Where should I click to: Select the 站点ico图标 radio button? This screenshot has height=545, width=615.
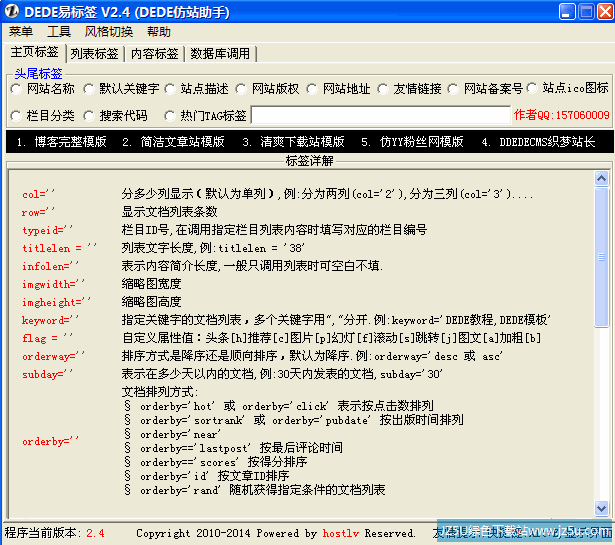pos(532,88)
